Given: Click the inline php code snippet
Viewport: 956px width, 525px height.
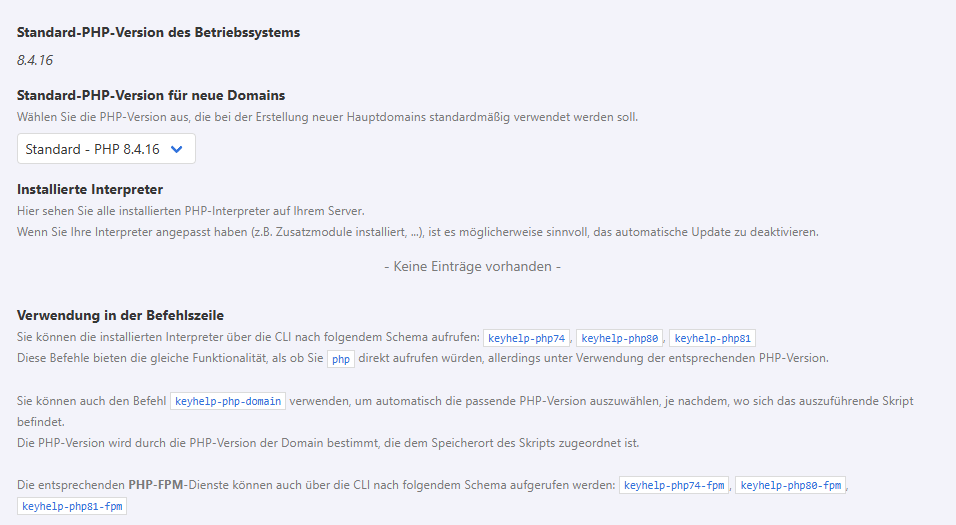Looking at the screenshot, I should click(341, 358).
